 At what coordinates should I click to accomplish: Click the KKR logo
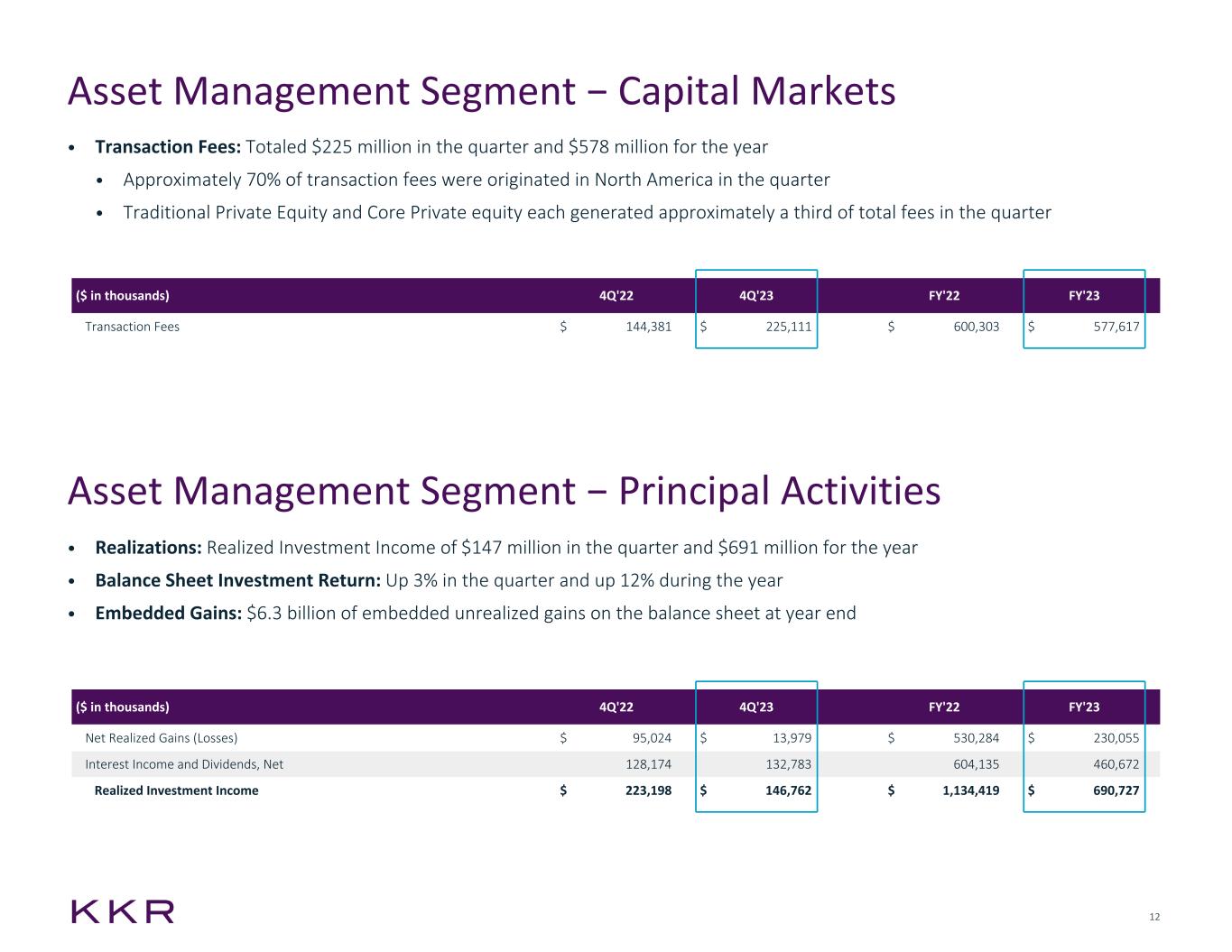tap(123, 911)
